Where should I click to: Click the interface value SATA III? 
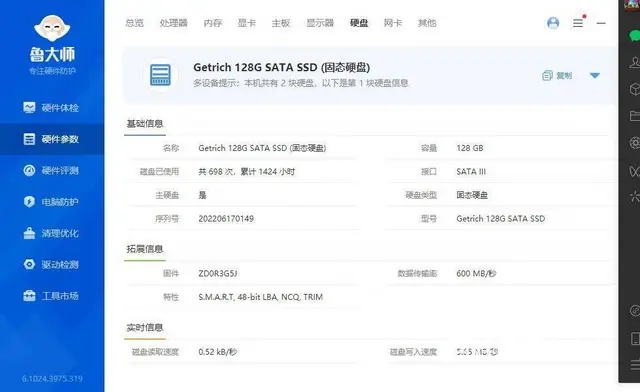point(471,172)
